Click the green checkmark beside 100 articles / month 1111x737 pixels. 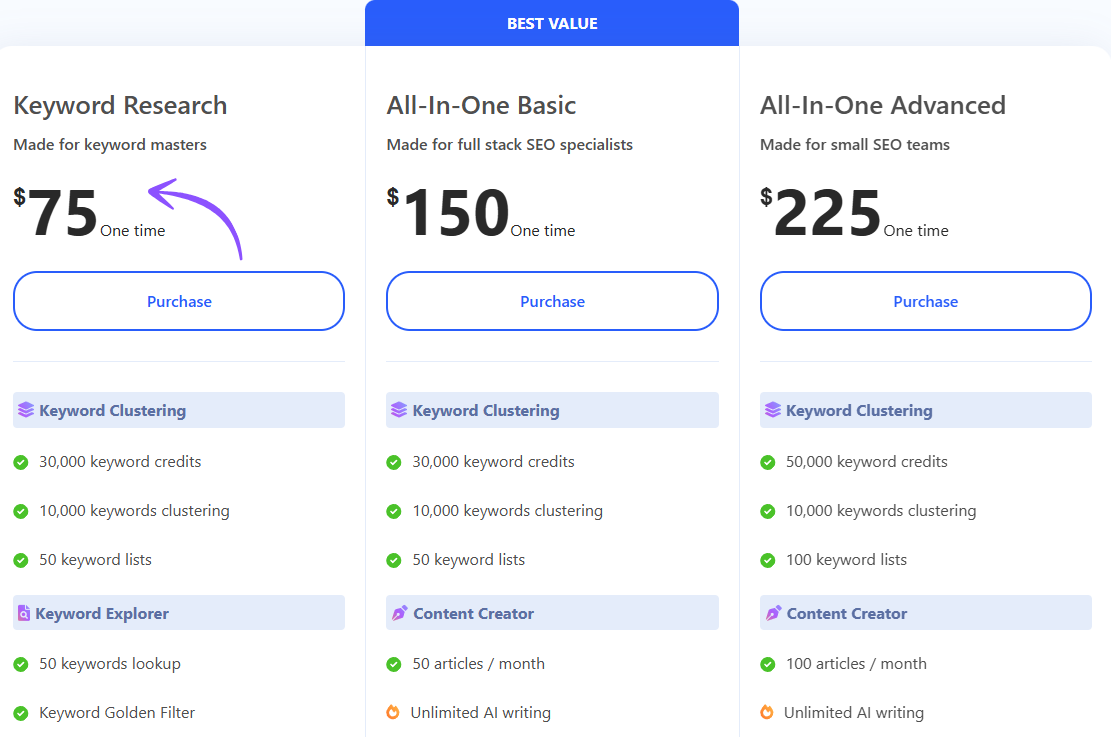click(x=768, y=664)
